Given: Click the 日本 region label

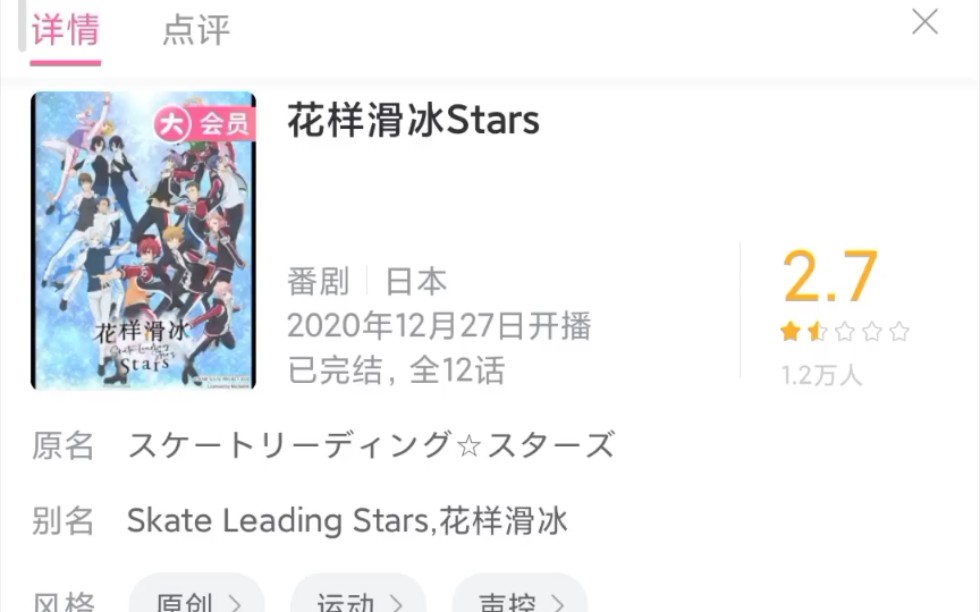Looking at the screenshot, I should [416, 281].
